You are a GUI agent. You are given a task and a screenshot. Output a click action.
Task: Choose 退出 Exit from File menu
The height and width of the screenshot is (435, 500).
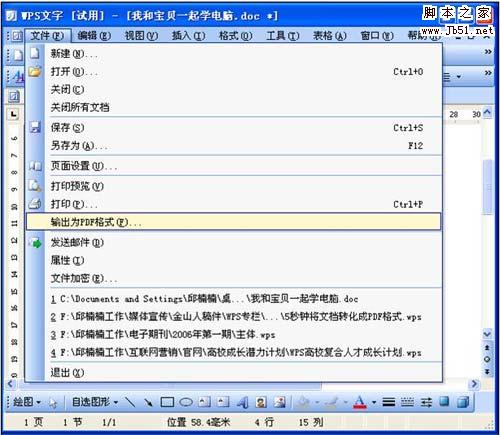click(x=234, y=372)
